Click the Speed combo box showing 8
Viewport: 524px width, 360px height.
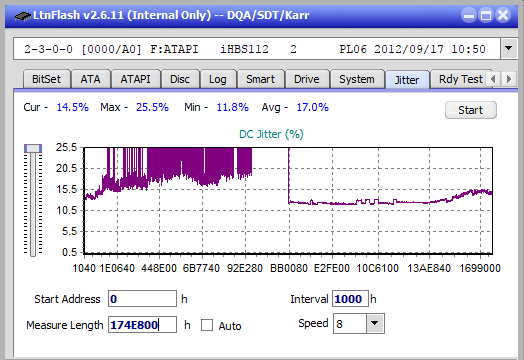(x=359, y=323)
